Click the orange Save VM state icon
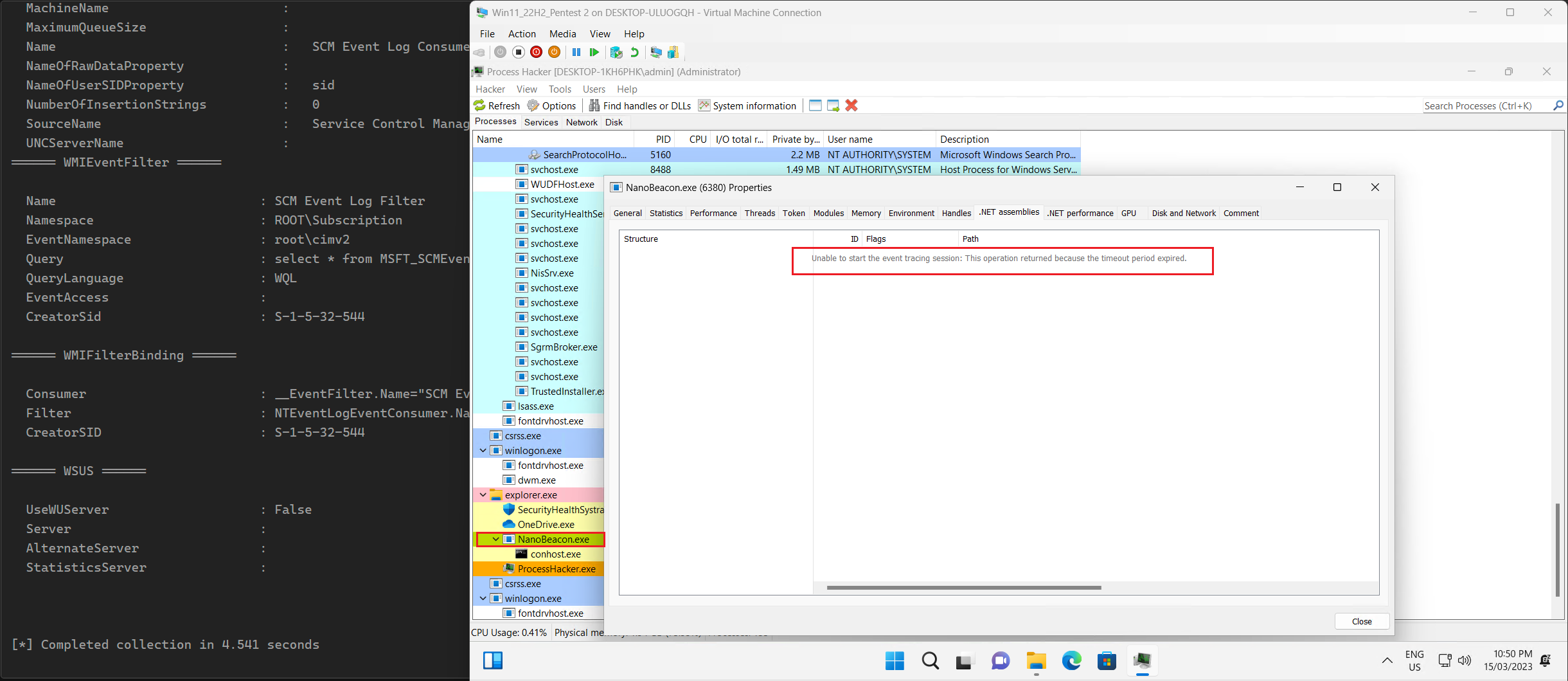Viewport: 1568px width, 681px height. (x=554, y=52)
